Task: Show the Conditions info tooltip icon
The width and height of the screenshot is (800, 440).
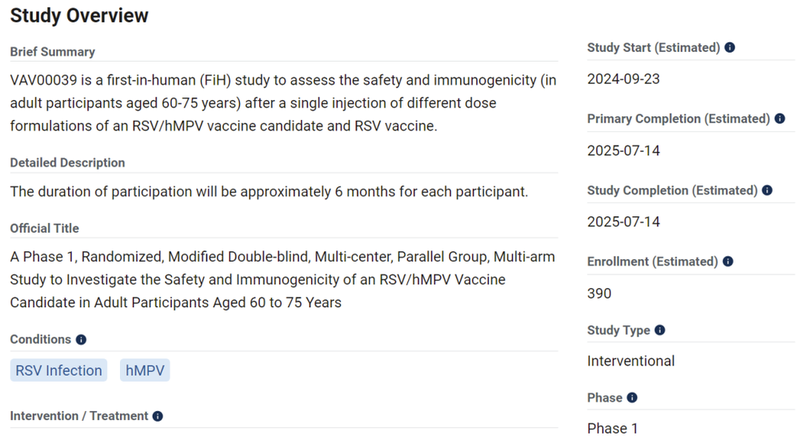Action: [81, 340]
